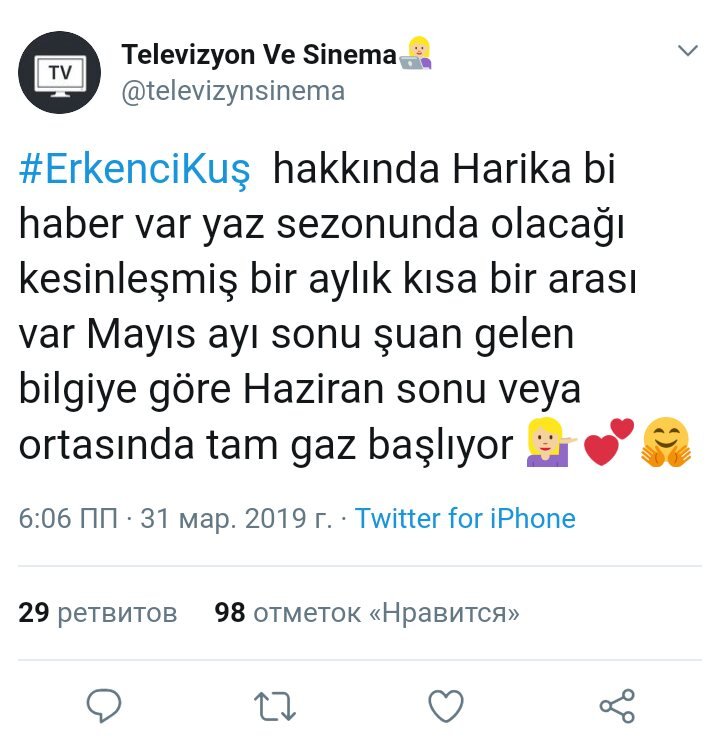
Task: Click the woman tipping hand emoji
Action: coord(551,442)
